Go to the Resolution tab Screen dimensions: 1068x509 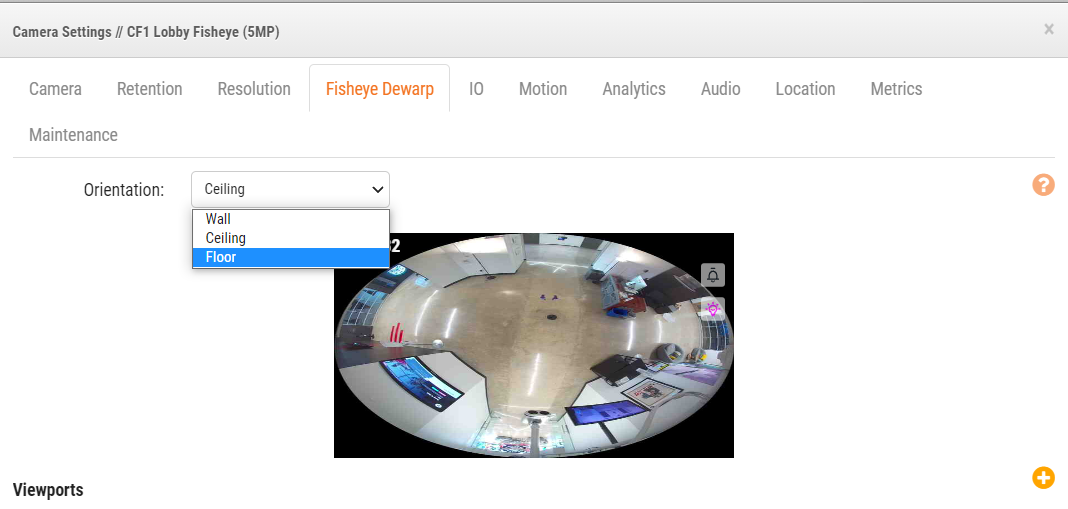coord(254,89)
